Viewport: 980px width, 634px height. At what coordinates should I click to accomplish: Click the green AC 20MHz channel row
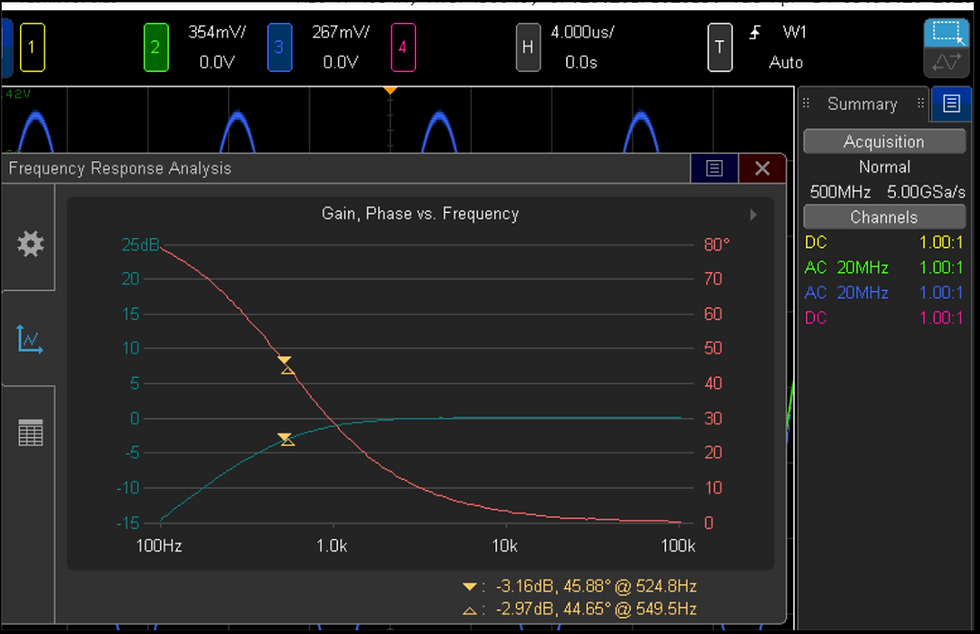[884, 268]
